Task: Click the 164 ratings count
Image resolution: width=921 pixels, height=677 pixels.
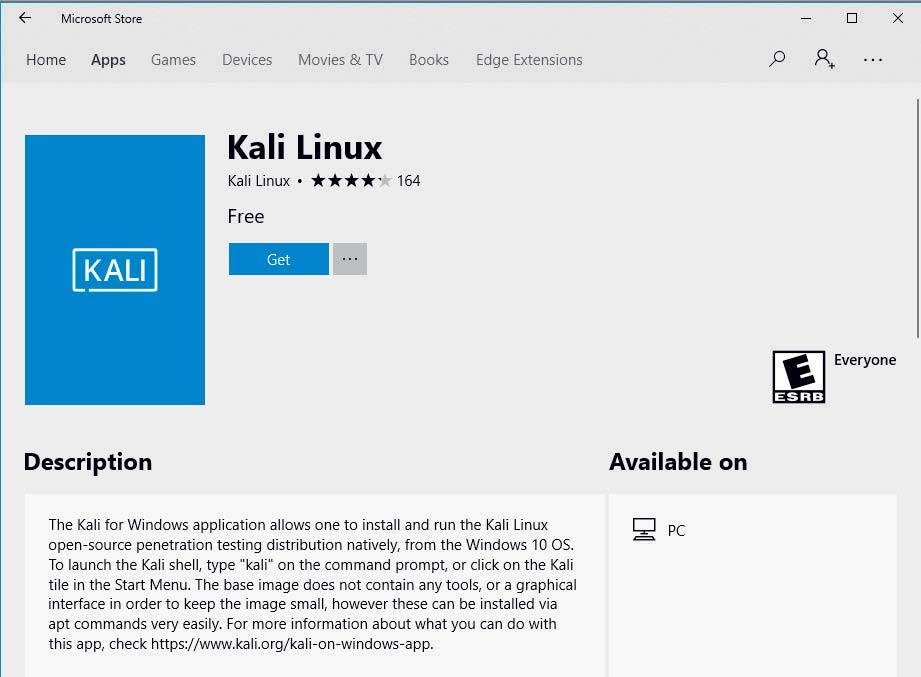Action: [x=408, y=181]
